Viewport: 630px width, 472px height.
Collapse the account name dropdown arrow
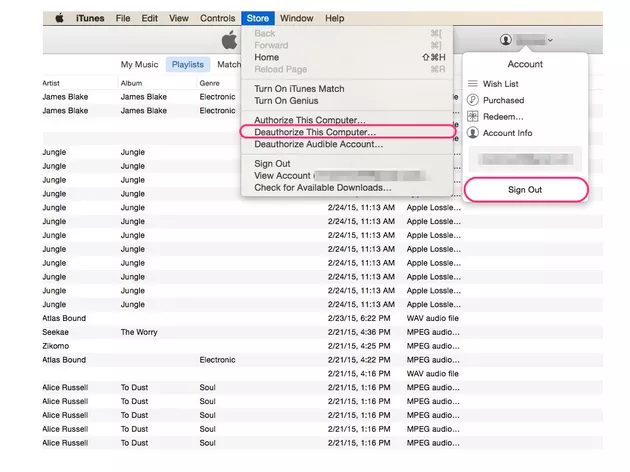[x=551, y=40]
